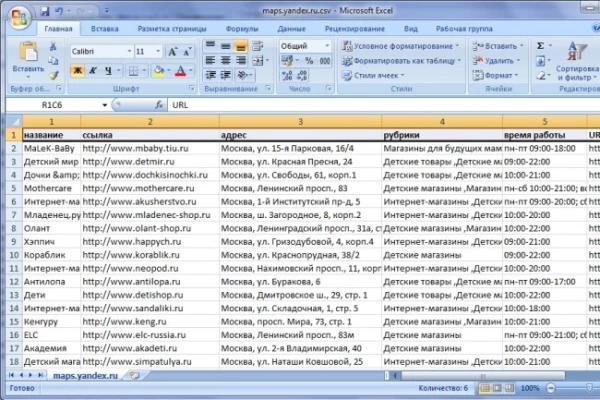Open the Office button menu
Screen dimensions: 600x400
pyautogui.click(x=19, y=17)
